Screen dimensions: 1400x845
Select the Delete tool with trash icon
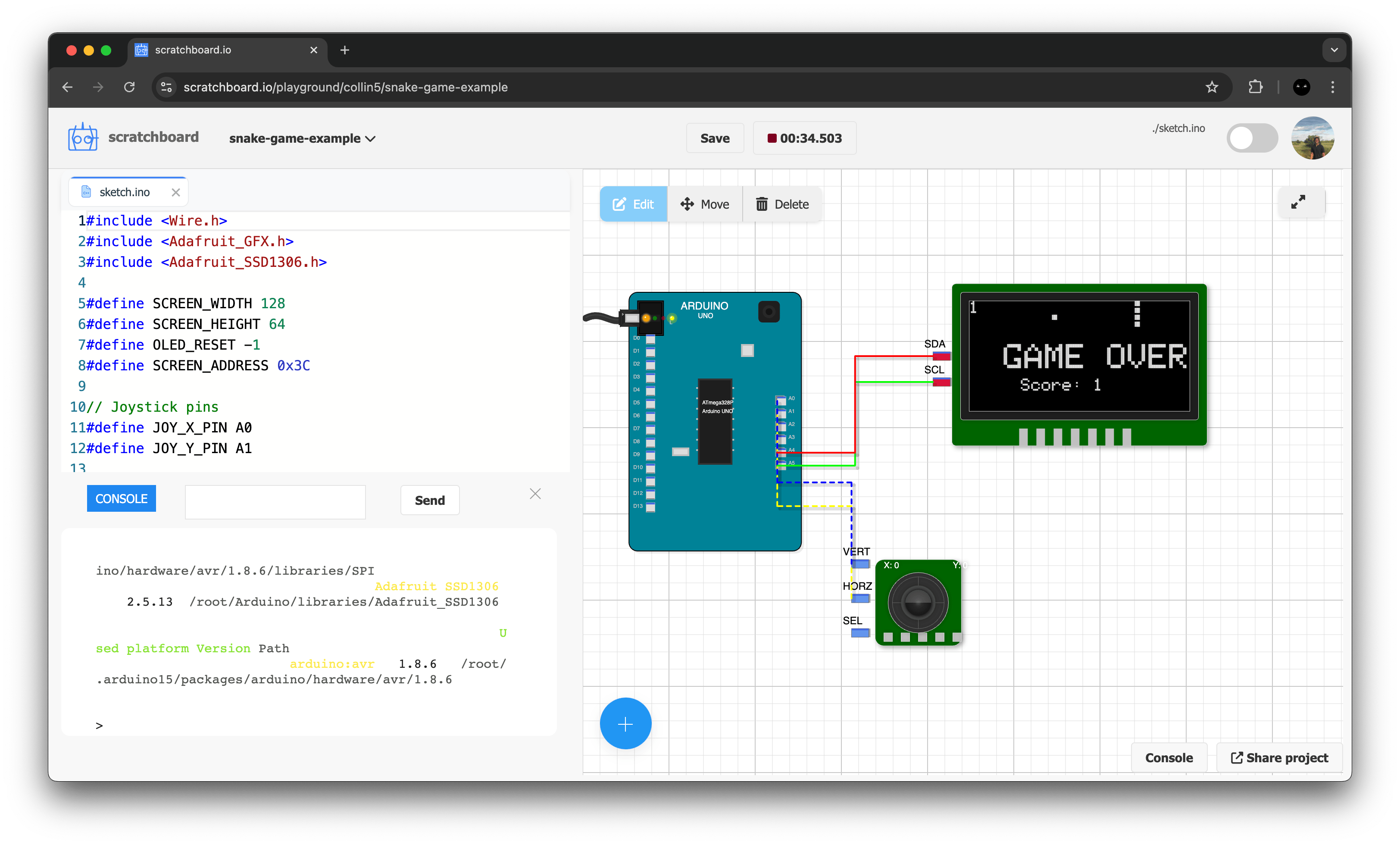pyautogui.click(x=782, y=204)
